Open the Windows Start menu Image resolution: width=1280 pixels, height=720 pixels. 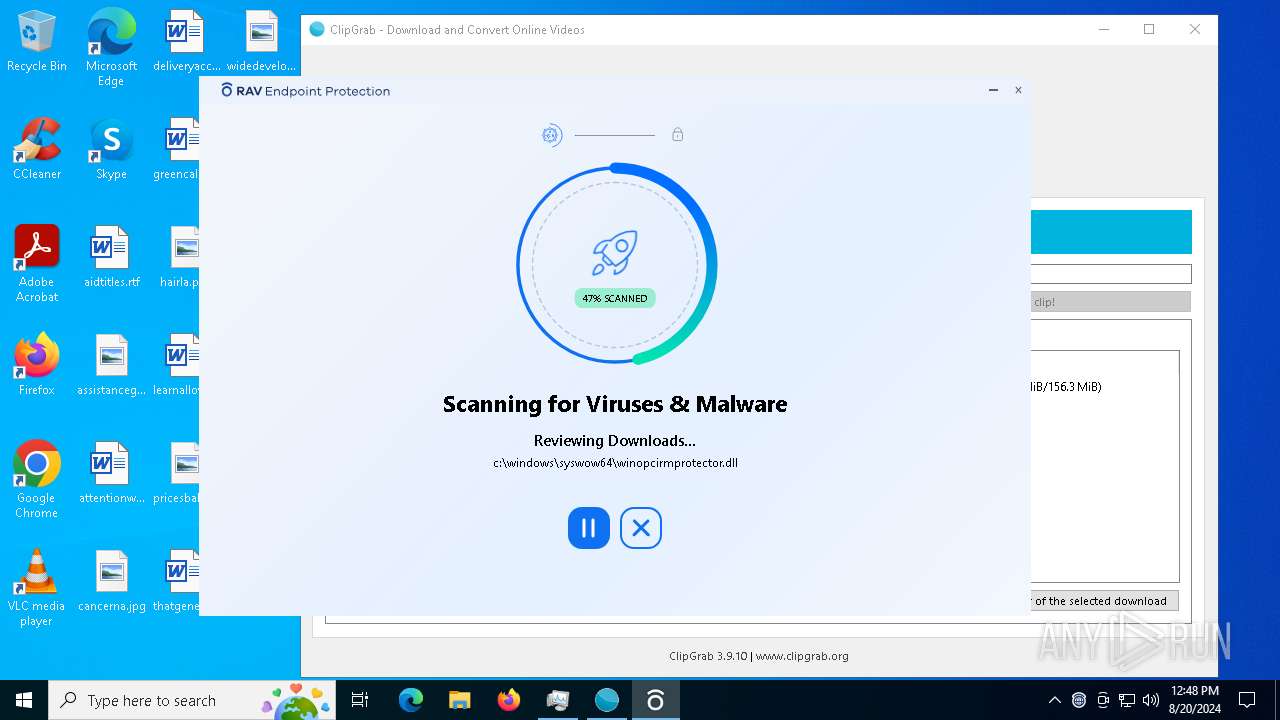tap(24, 700)
